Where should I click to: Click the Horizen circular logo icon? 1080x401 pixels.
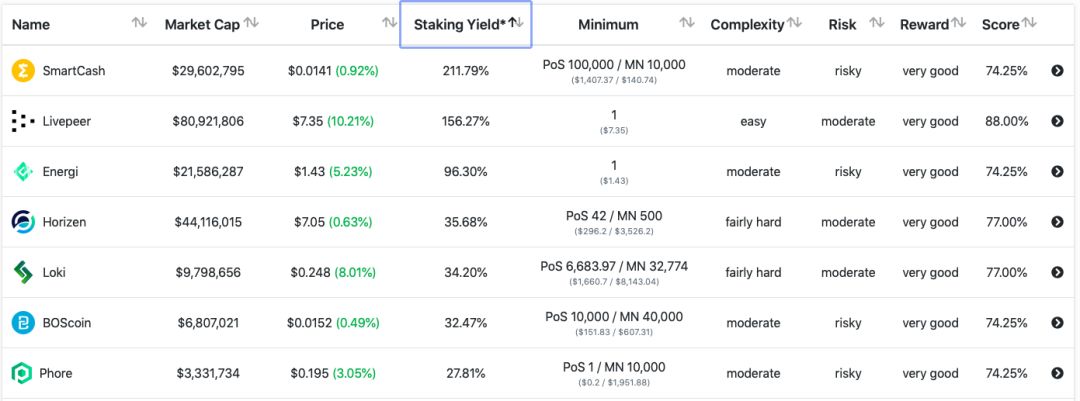pyautogui.click(x=22, y=222)
